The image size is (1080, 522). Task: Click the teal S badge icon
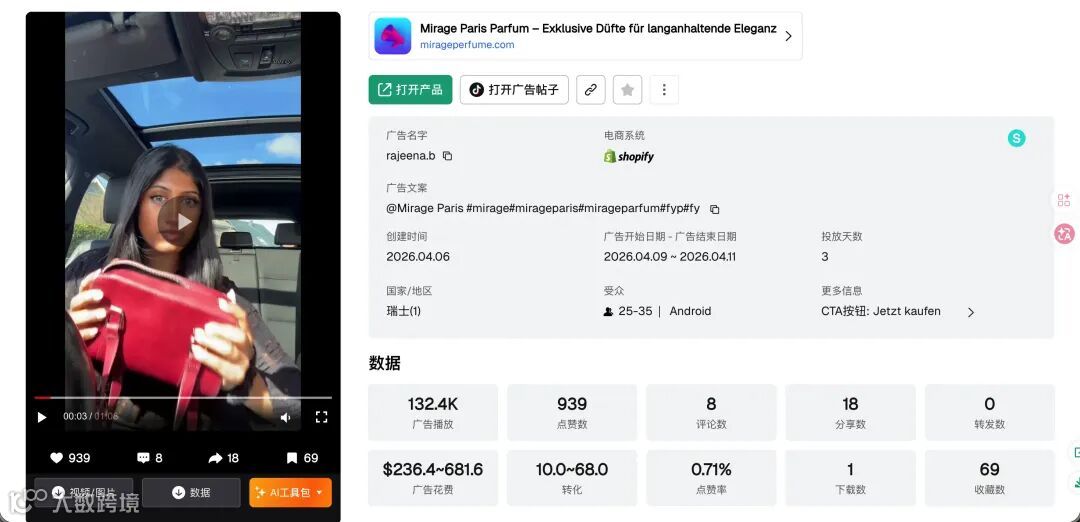(x=1016, y=138)
